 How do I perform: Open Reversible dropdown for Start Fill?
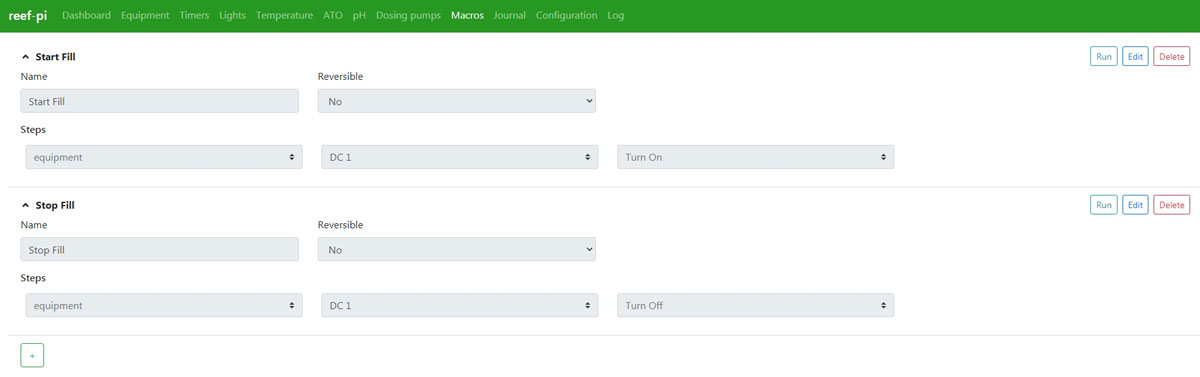(x=457, y=101)
